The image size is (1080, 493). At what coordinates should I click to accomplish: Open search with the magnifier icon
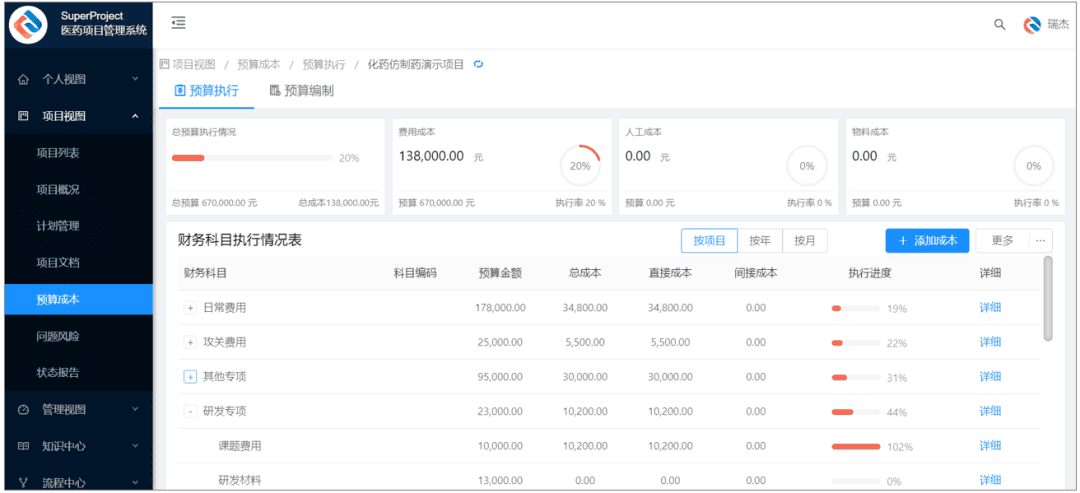(x=999, y=25)
